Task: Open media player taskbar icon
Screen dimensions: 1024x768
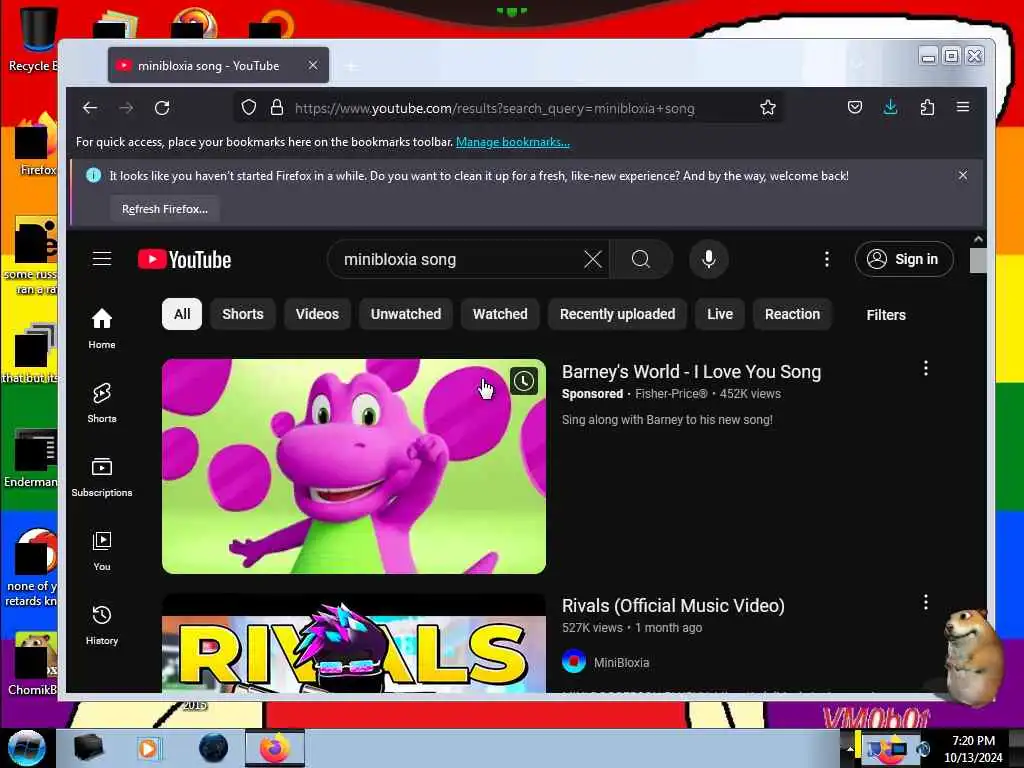Action: point(148,748)
